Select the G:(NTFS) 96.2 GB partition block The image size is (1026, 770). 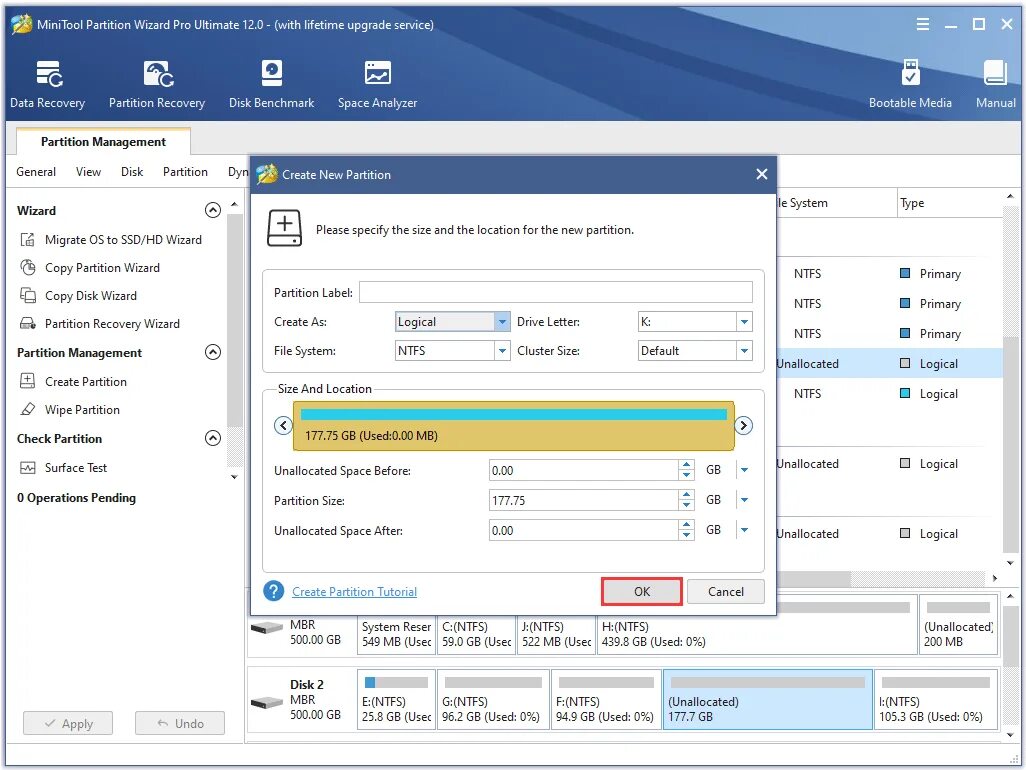pyautogui.click(x=492, y=699)
